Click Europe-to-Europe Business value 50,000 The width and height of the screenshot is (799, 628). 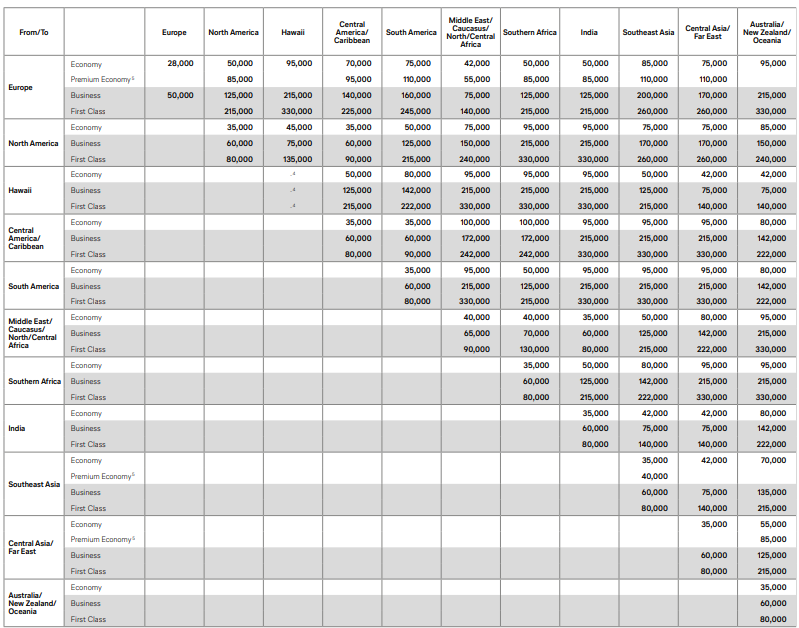pos(180,95)
